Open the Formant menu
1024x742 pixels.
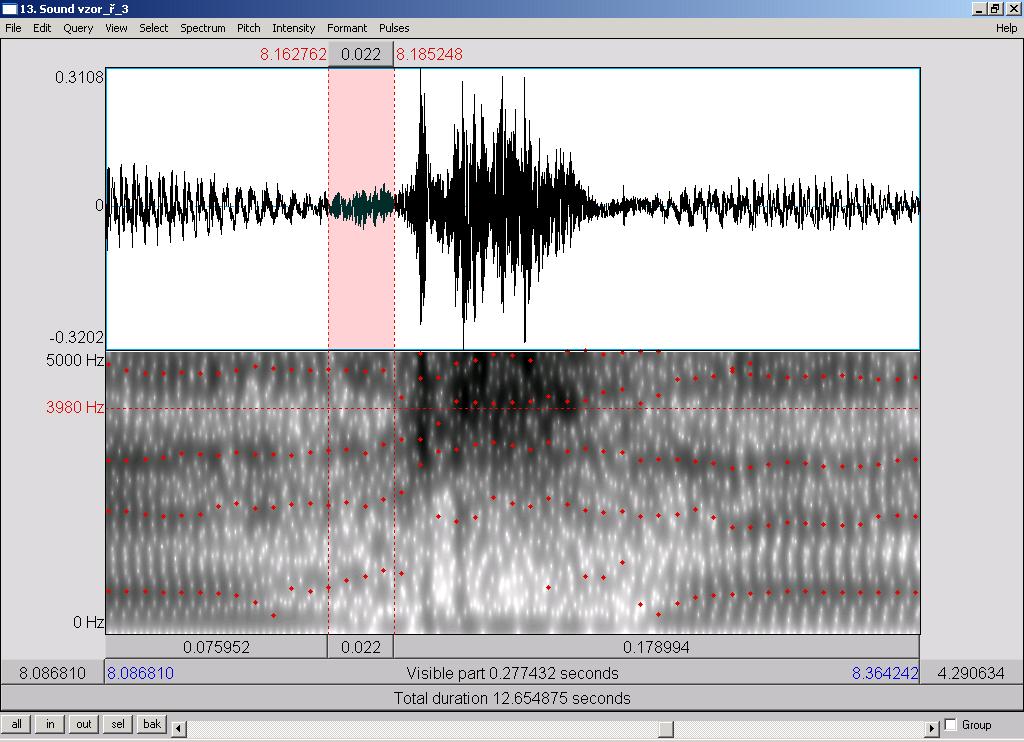point(347,28)
